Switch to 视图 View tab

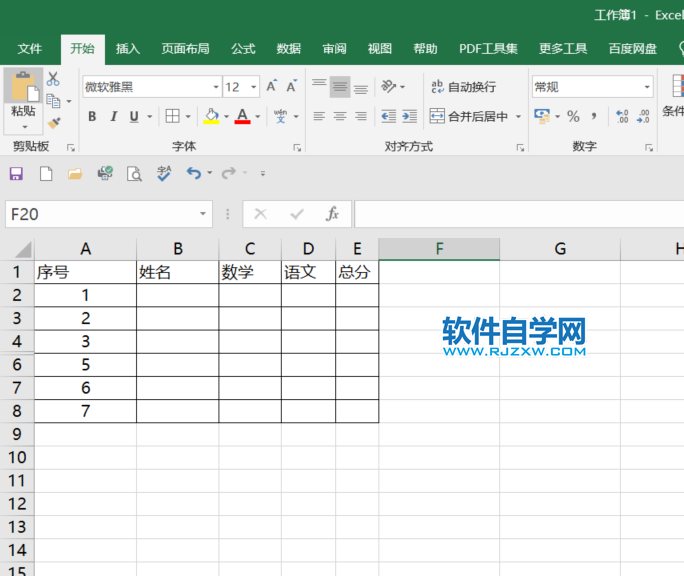click(x=380, y=48)
